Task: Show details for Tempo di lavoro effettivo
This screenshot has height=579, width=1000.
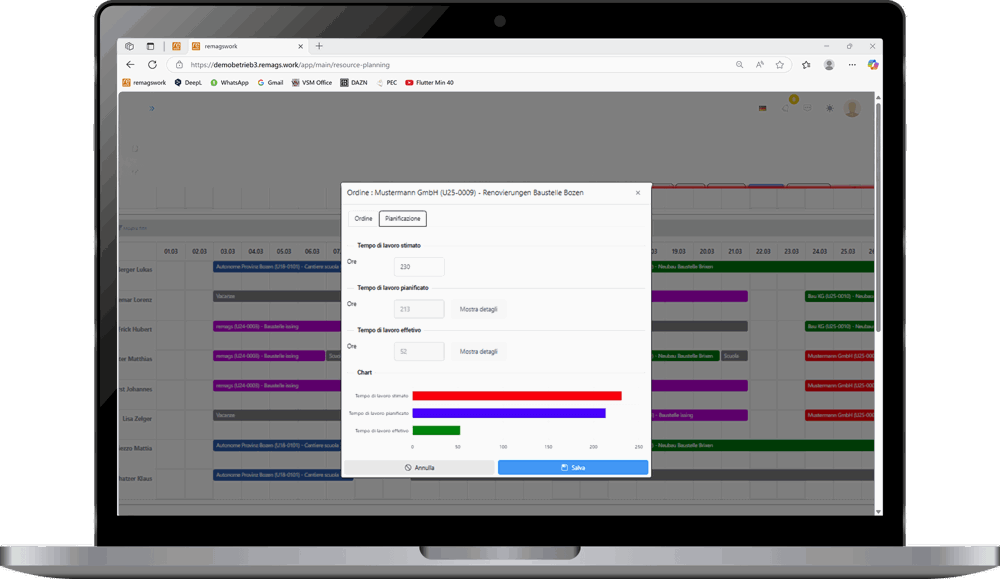Action: tap(478, 351)
